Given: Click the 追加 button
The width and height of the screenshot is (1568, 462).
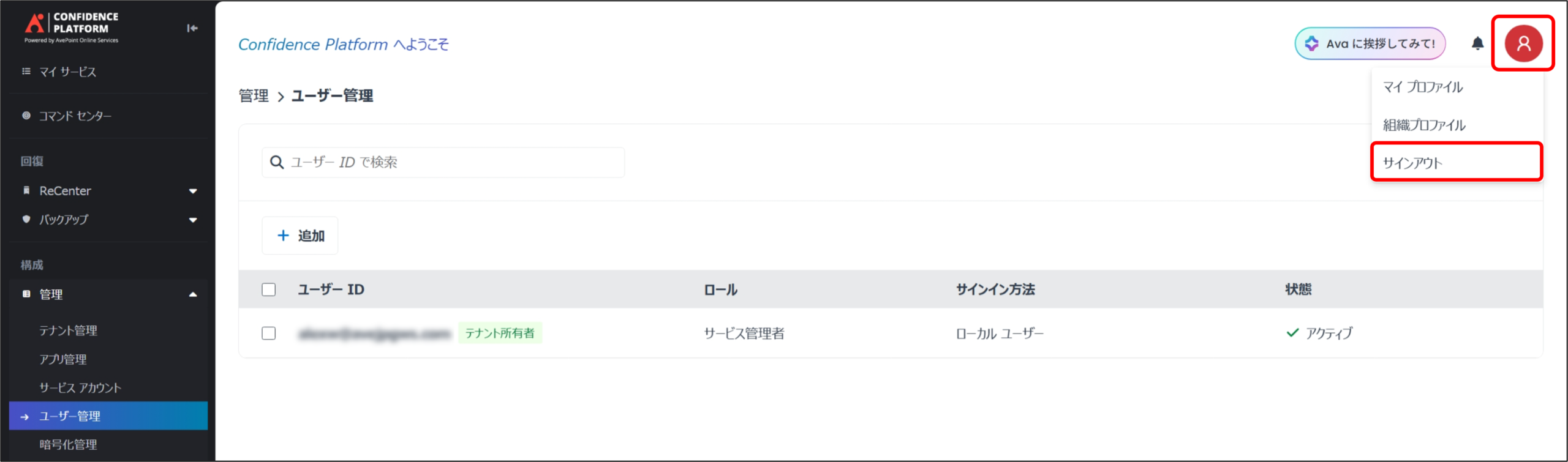Looking at the screenshot, I should 300,236.
